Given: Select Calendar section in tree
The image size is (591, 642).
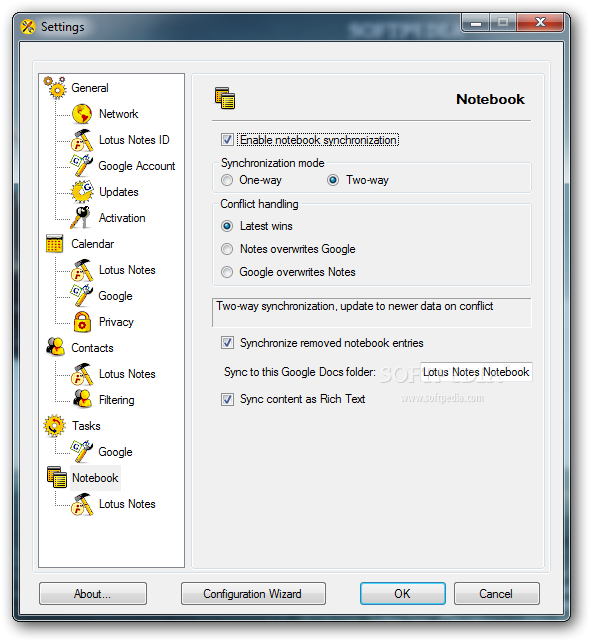Looking at the screenshot, I should pyautogui.click(x=93, y=244).
